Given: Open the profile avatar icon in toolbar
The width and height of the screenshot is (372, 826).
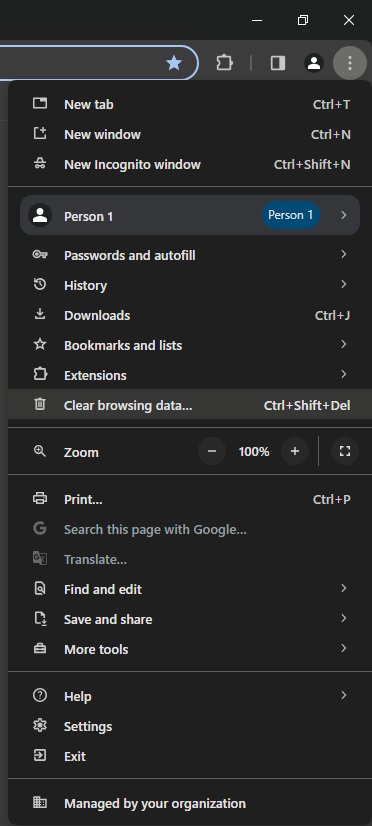Looking at the screenshot, I should [314, 63].
